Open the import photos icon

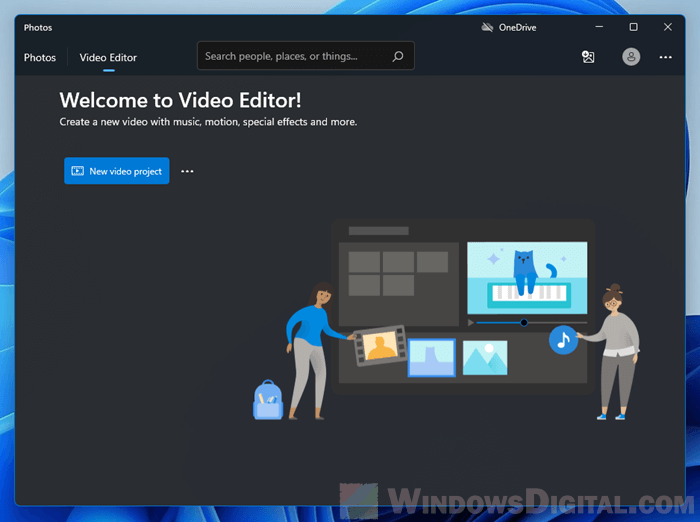[588, 57]
